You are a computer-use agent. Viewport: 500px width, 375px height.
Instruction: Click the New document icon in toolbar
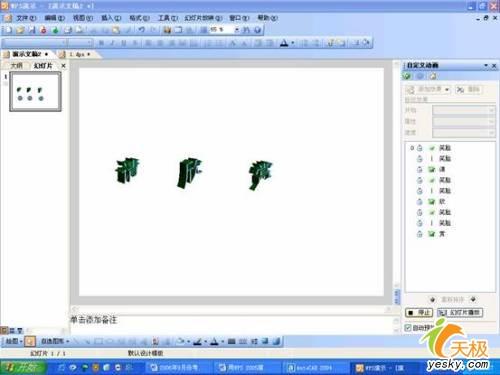8,30
